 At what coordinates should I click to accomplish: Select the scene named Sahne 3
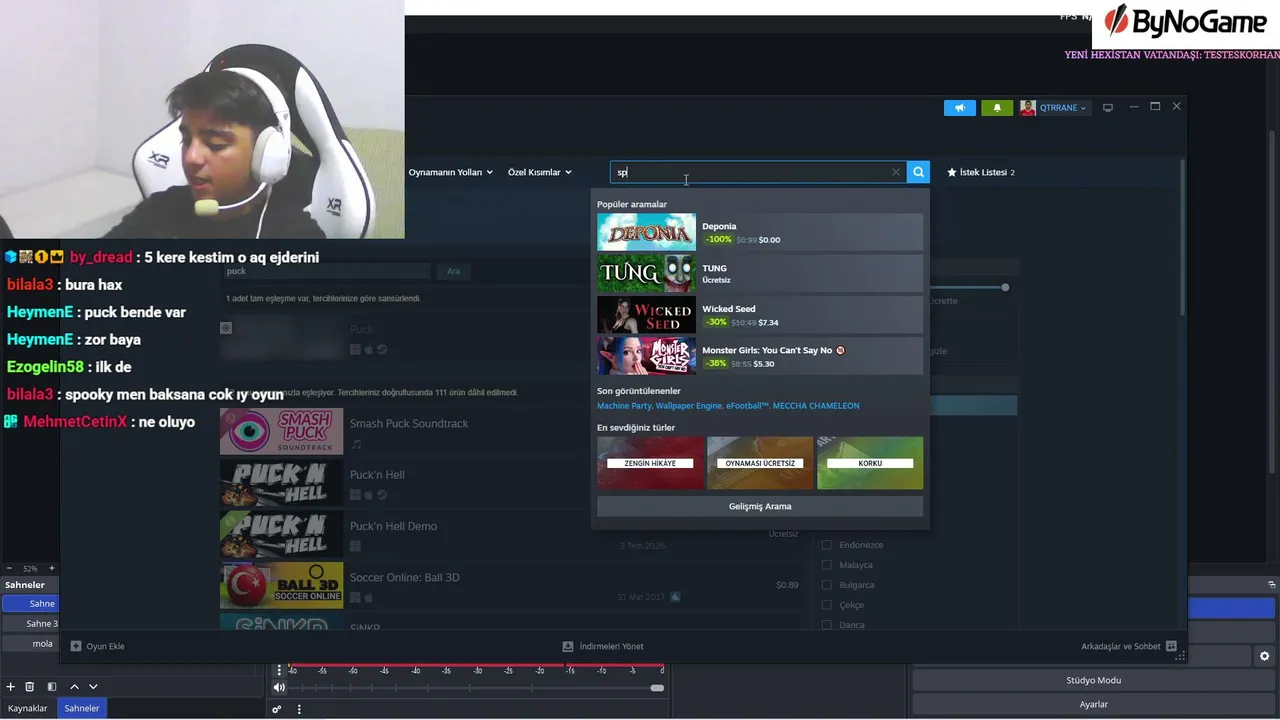pyautogui.click(x=30, y=624)
